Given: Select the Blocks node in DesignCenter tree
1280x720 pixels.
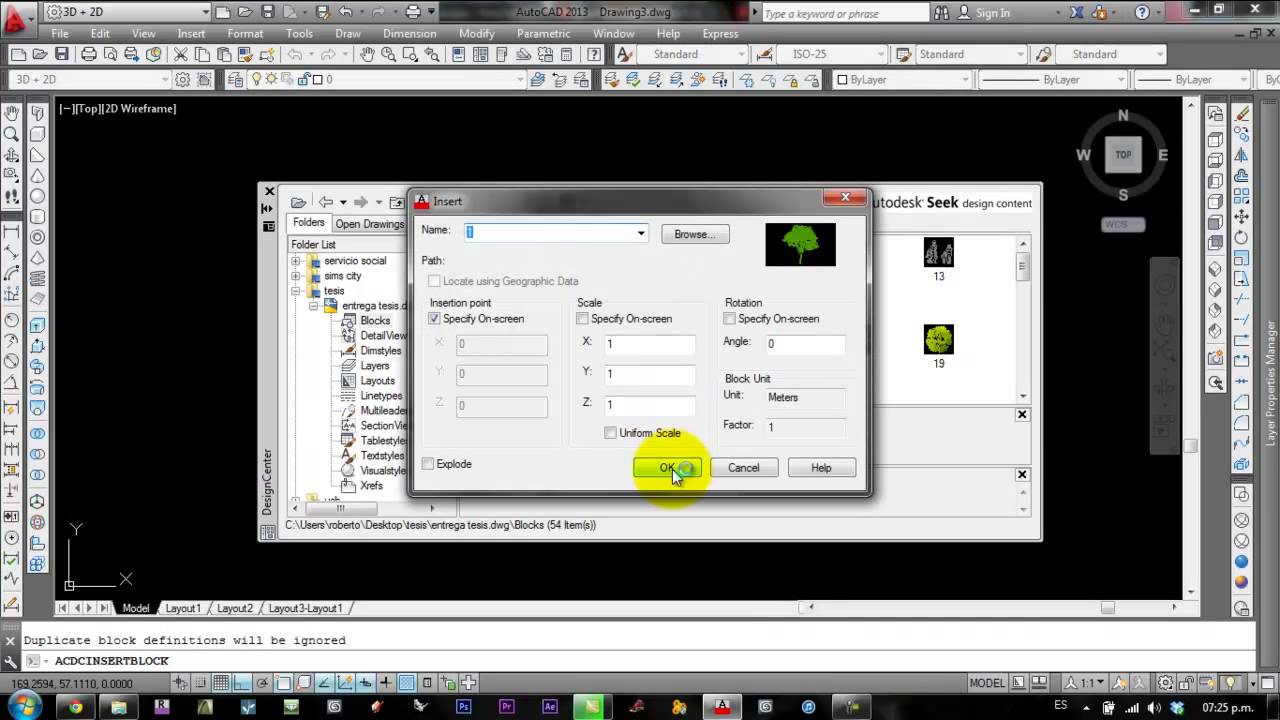Looking at the screenshot, I should pos(375,321).
